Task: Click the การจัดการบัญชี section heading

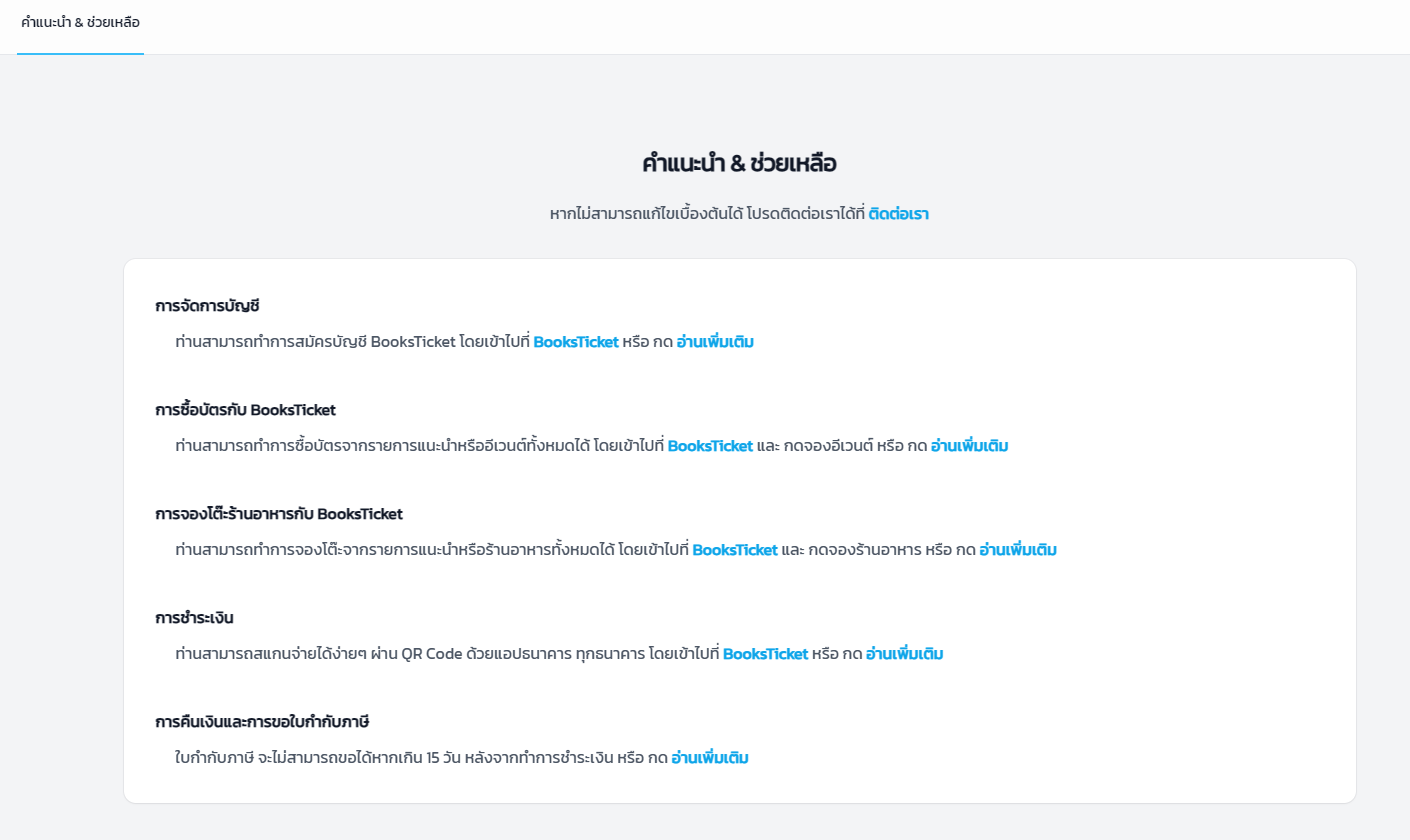Action: coord(207,306)
